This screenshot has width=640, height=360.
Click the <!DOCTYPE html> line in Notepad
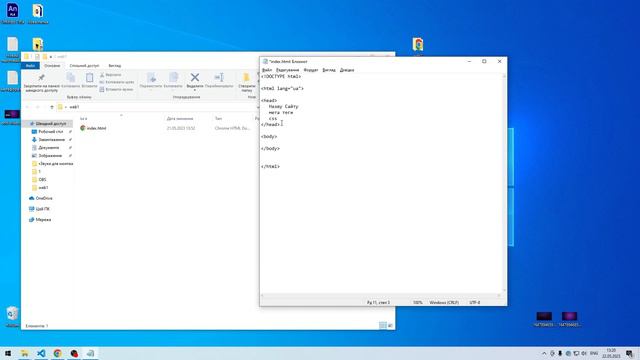(281, 76)
